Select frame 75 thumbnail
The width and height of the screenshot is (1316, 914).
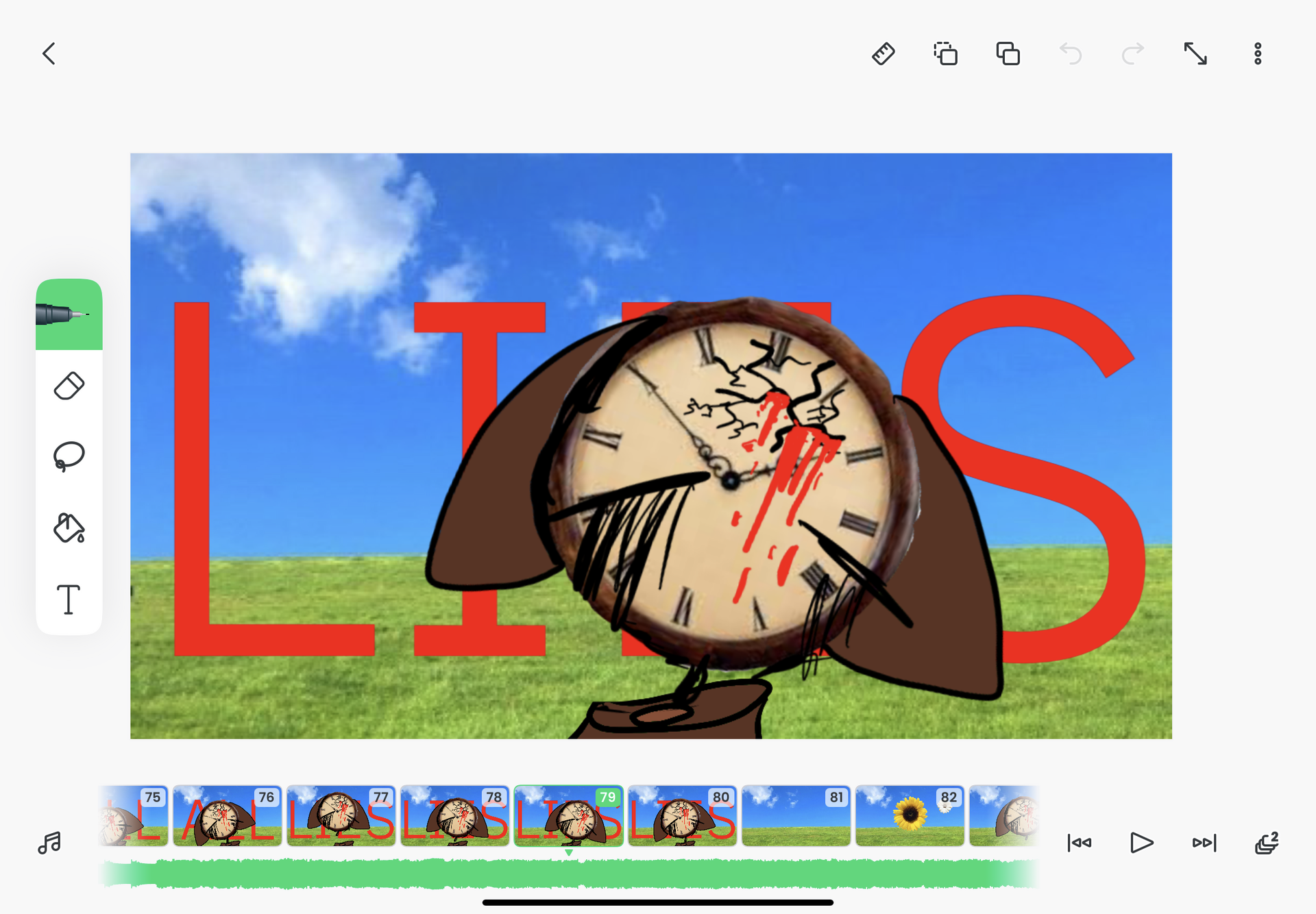[134, 815]
